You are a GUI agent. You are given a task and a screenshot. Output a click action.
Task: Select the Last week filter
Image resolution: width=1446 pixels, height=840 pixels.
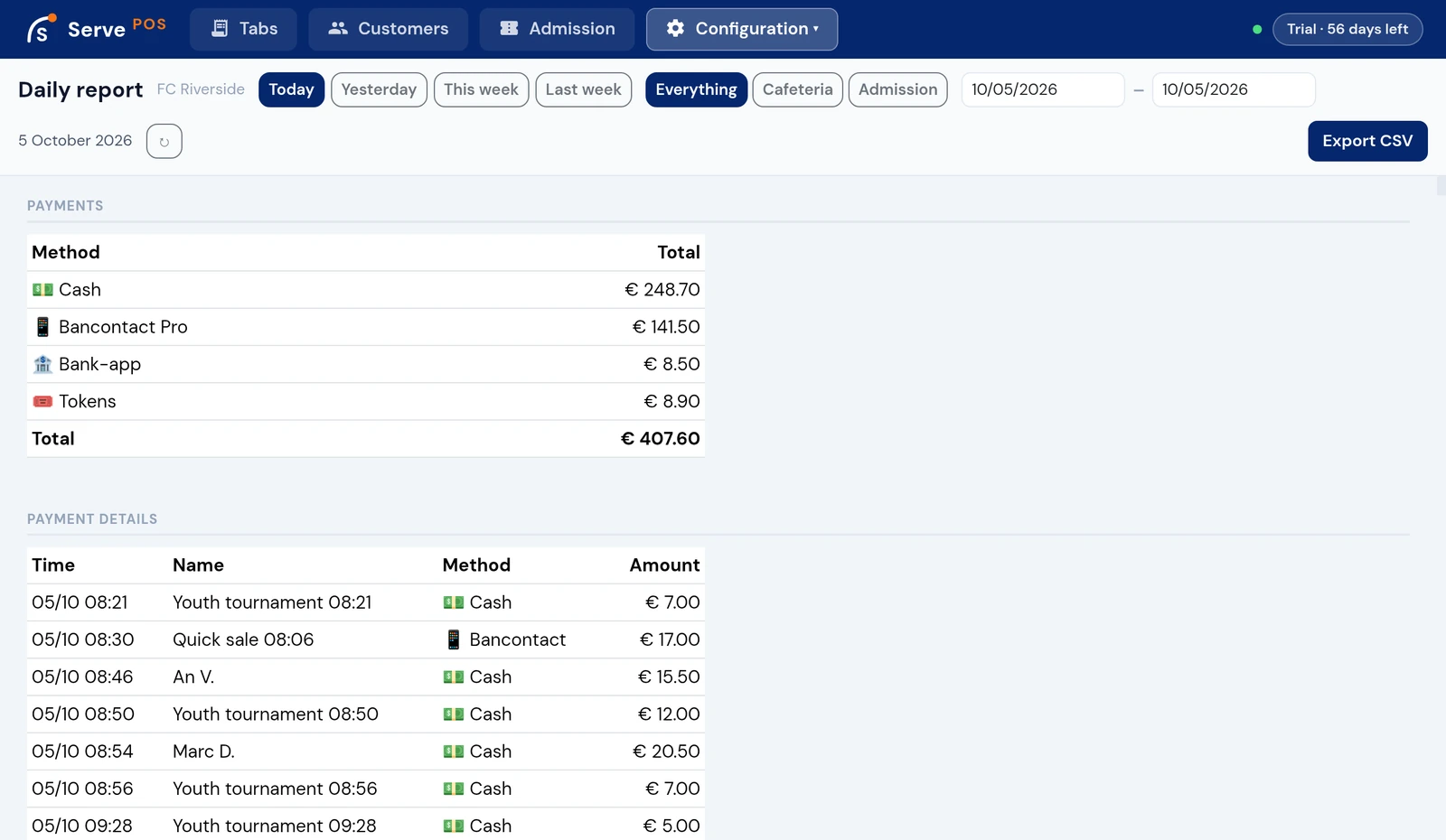pyautogui.click(x=583, y=89)
